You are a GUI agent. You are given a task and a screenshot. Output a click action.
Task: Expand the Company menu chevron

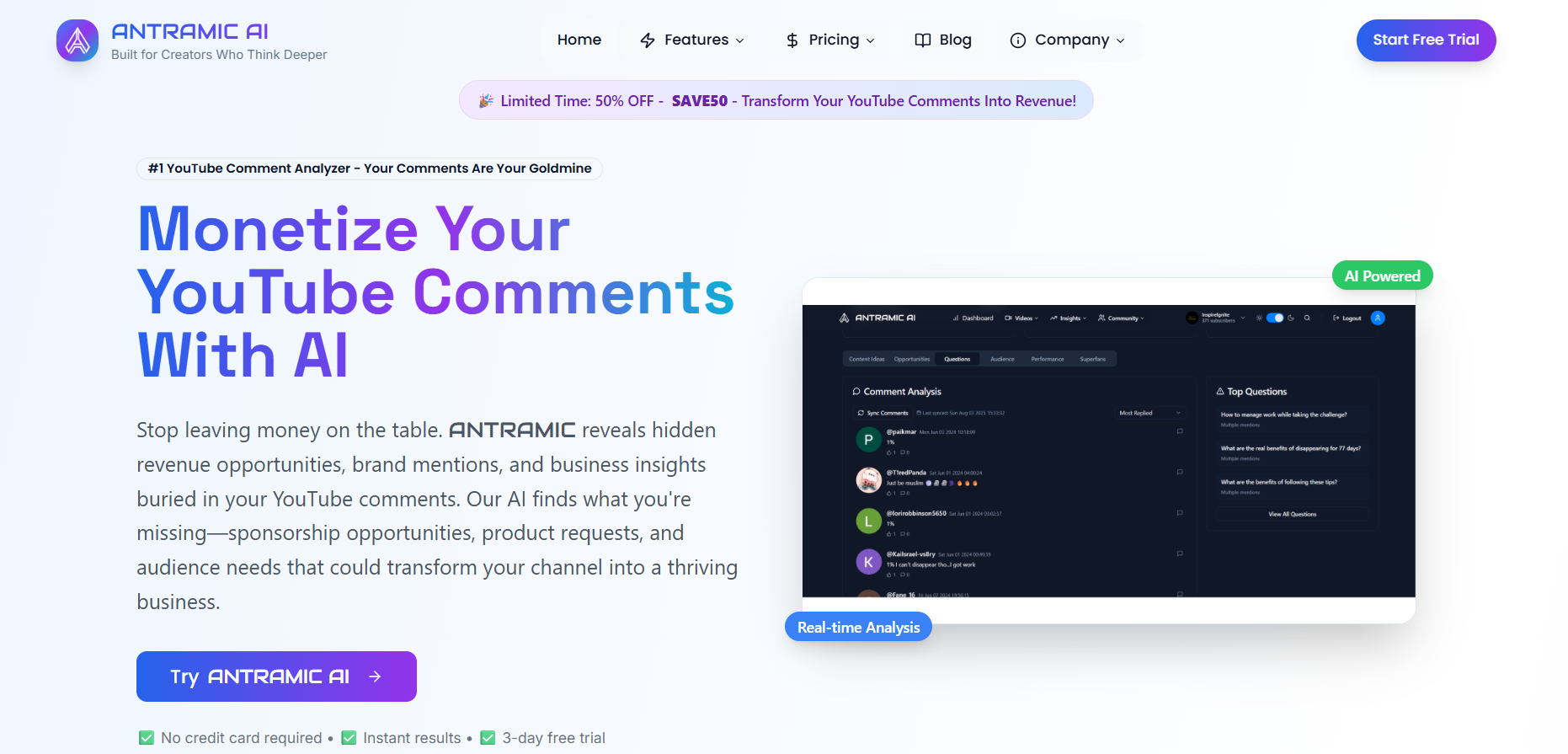pos(1121,40)
